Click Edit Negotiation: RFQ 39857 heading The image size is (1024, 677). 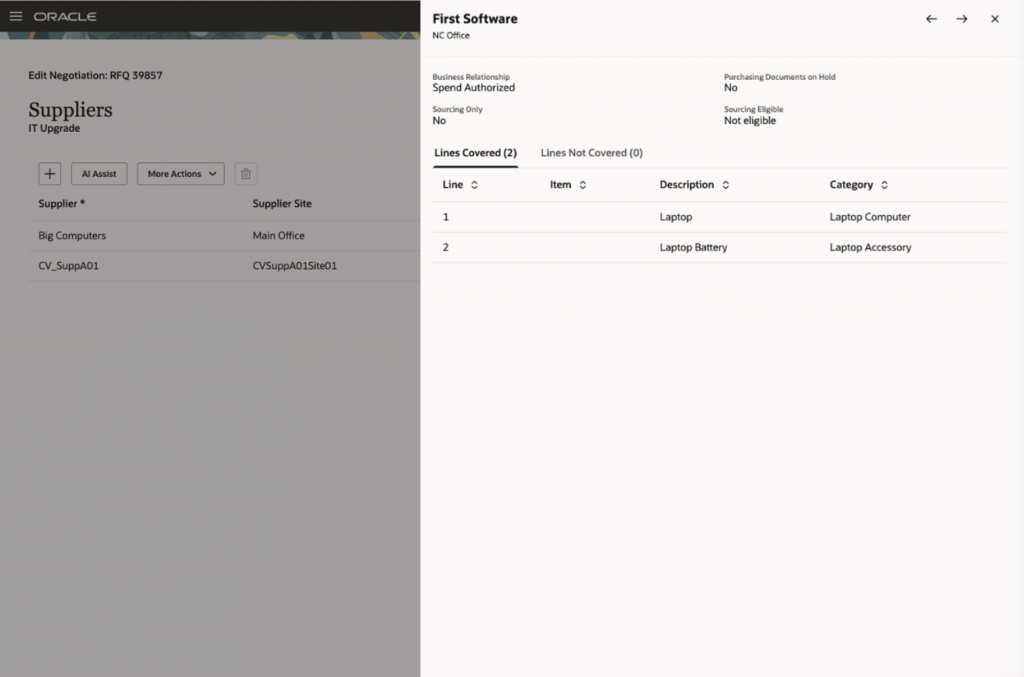click(95, 75)
